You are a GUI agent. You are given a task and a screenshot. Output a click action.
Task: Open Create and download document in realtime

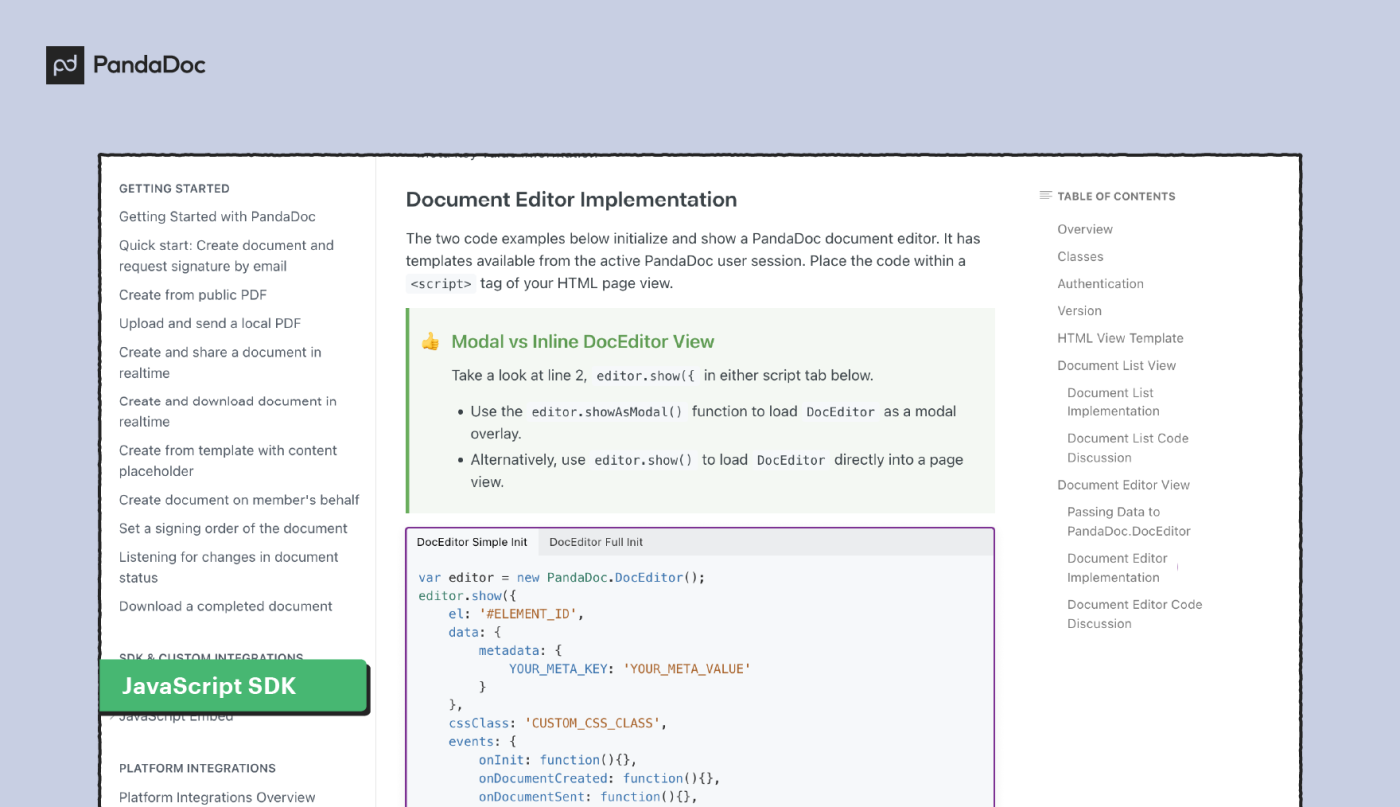click(x=228, y=412)
